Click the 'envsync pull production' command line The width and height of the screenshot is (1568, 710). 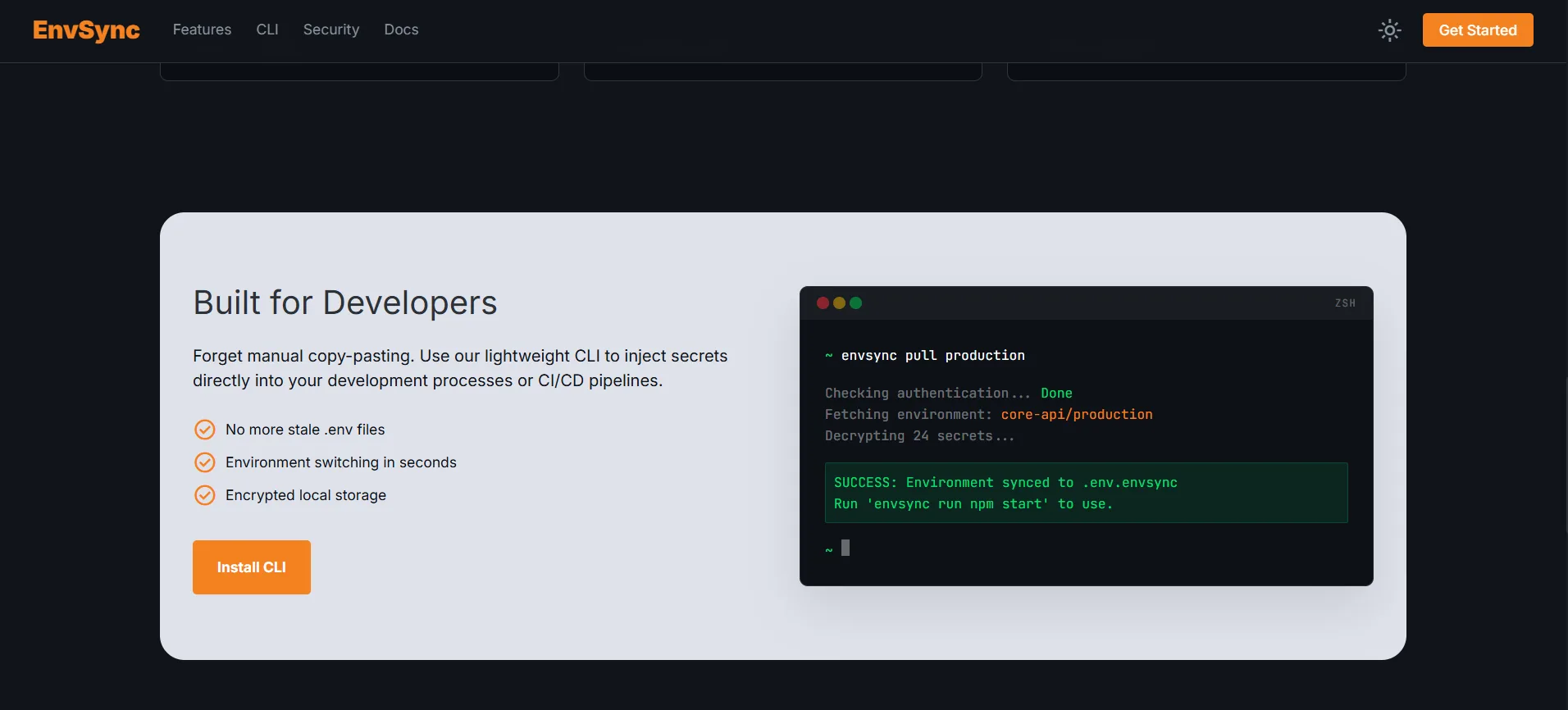coord(925,355)
